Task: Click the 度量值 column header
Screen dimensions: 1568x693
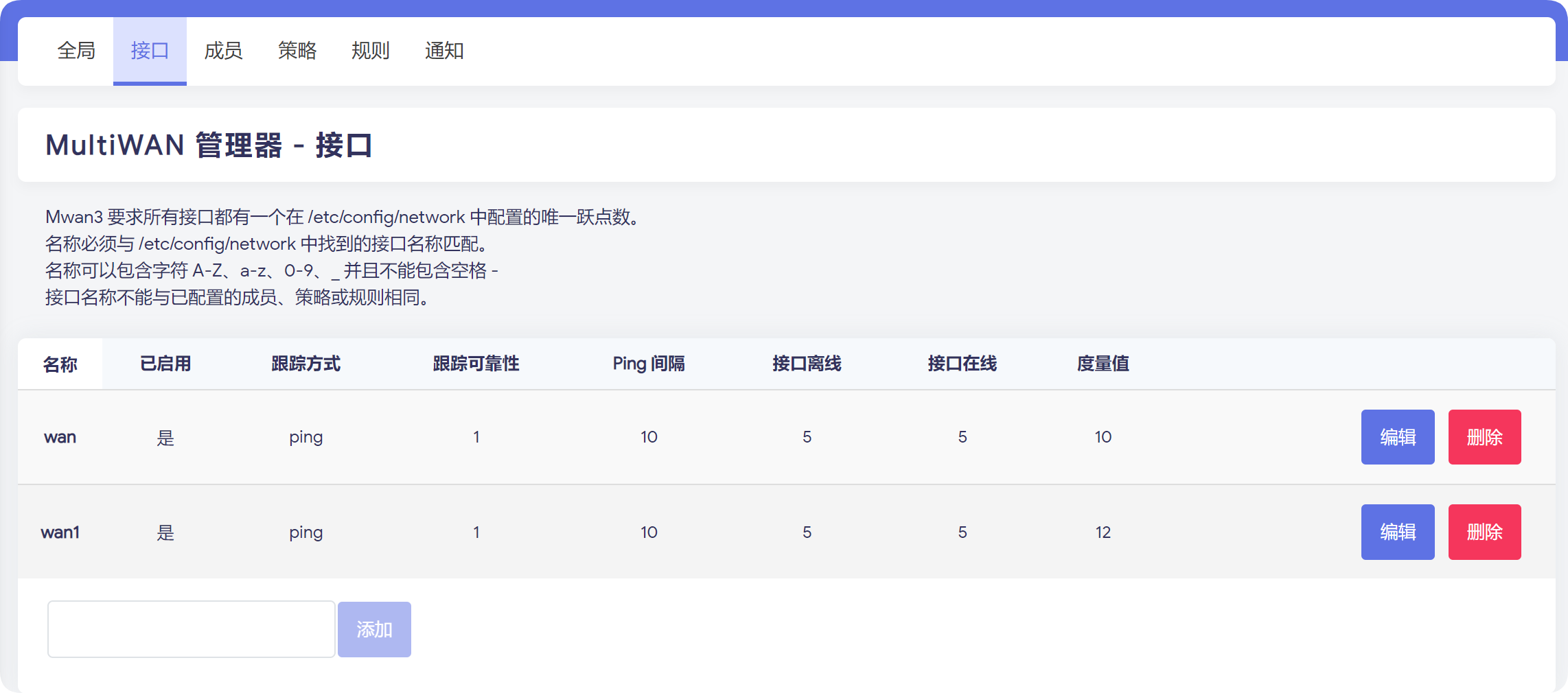Action: (1103, 364)
